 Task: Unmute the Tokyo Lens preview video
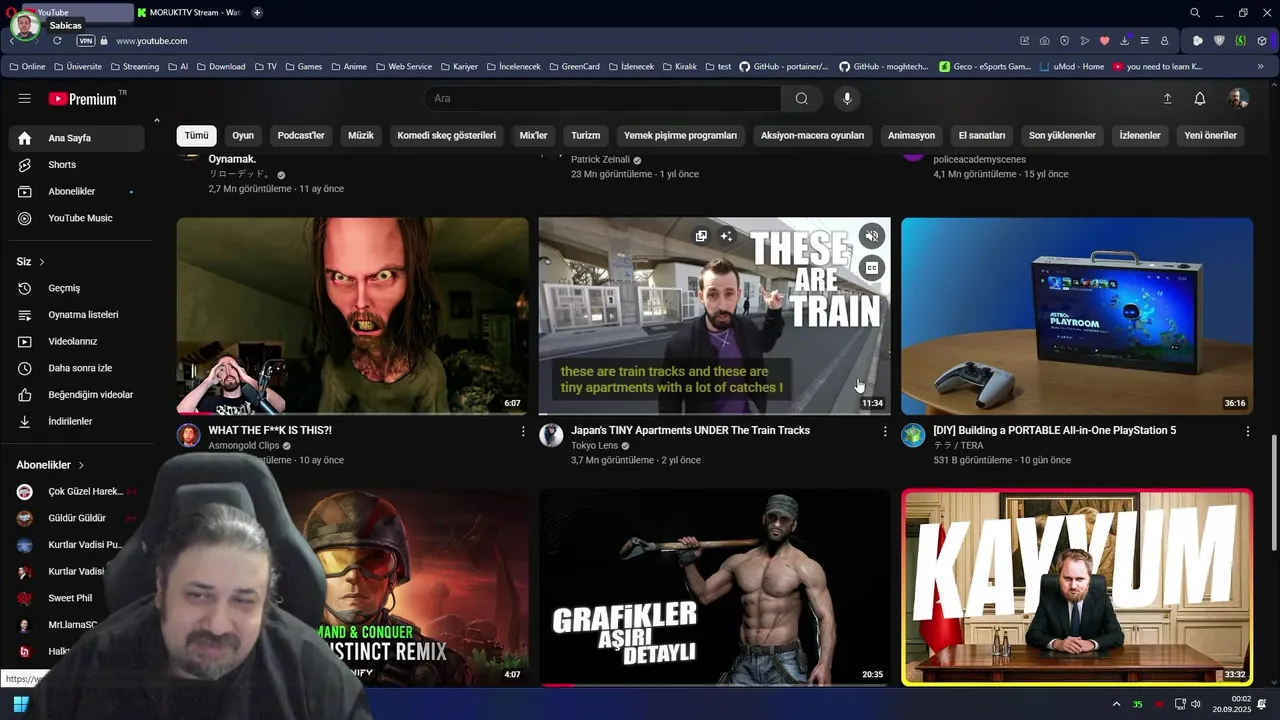tap(872, 236)
